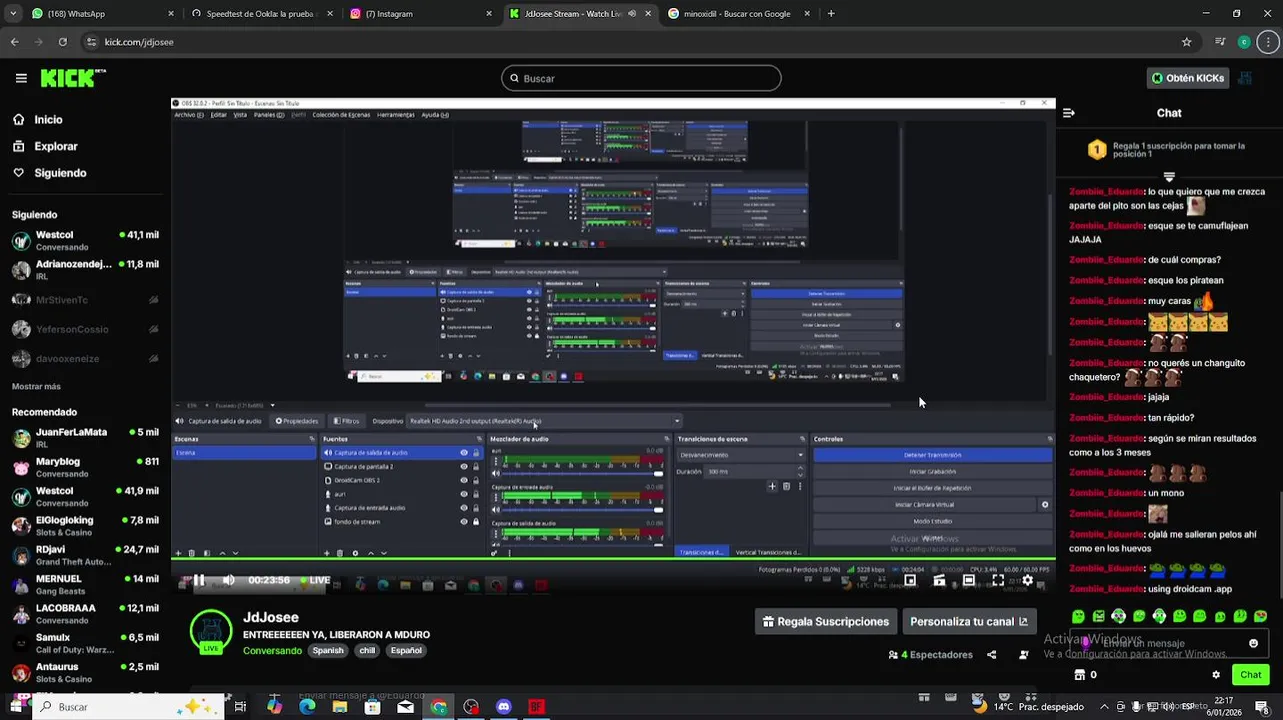The height and width of the screenshot is (720, 1283).
Task: Open Inicio in the Kick sidebar
Action: click(x=37, y=119)
